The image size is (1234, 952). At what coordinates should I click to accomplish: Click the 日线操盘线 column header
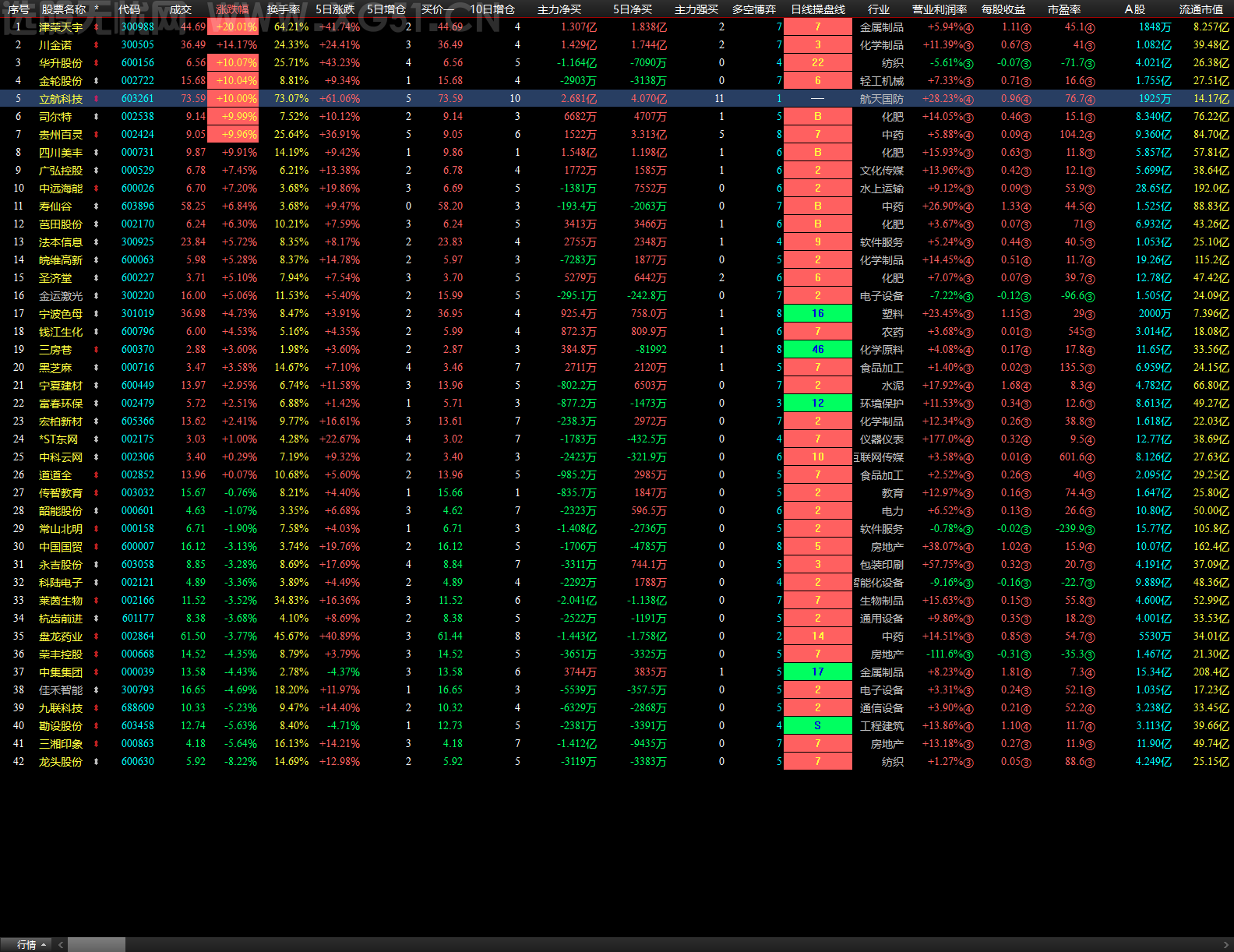point(818,9)
